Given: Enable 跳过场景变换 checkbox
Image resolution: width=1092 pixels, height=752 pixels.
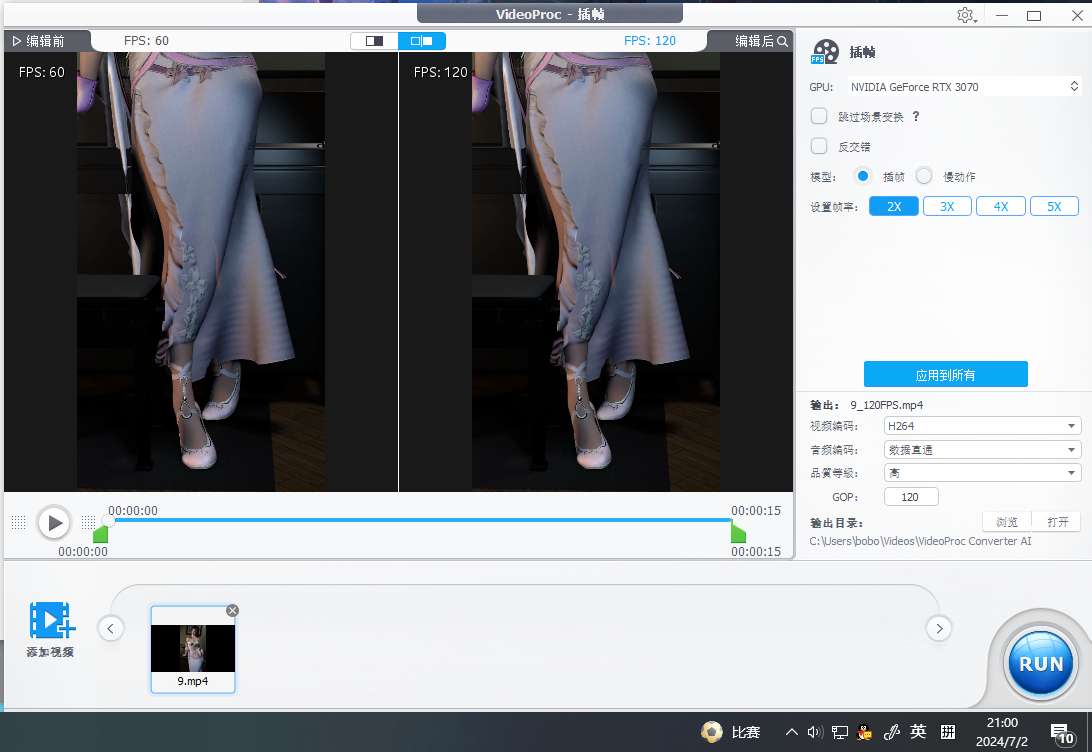Looking at the screenshot, I should click(819, 116).
